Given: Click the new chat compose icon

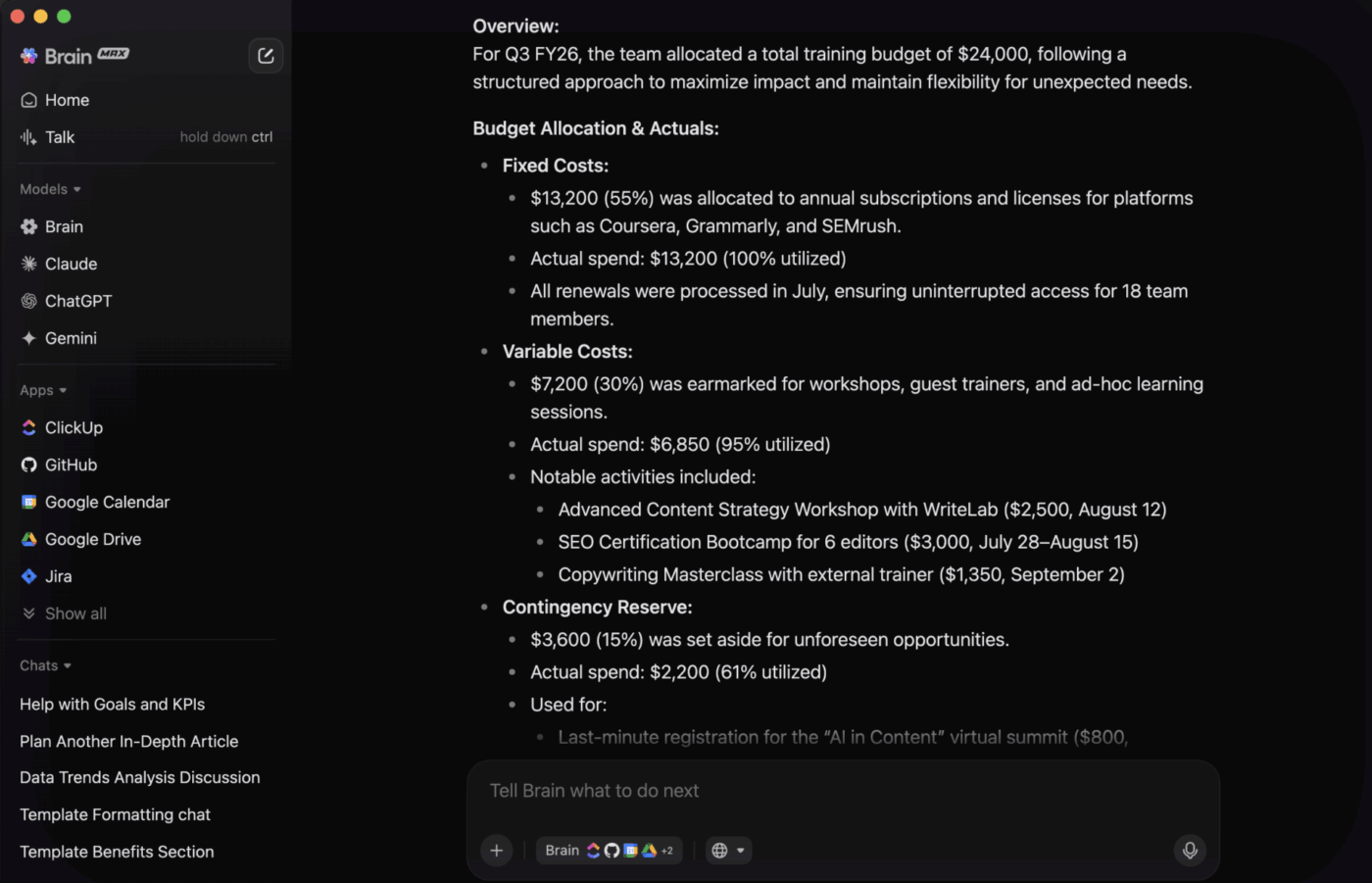Looking at the screenshot, I should tap(266, 56).
